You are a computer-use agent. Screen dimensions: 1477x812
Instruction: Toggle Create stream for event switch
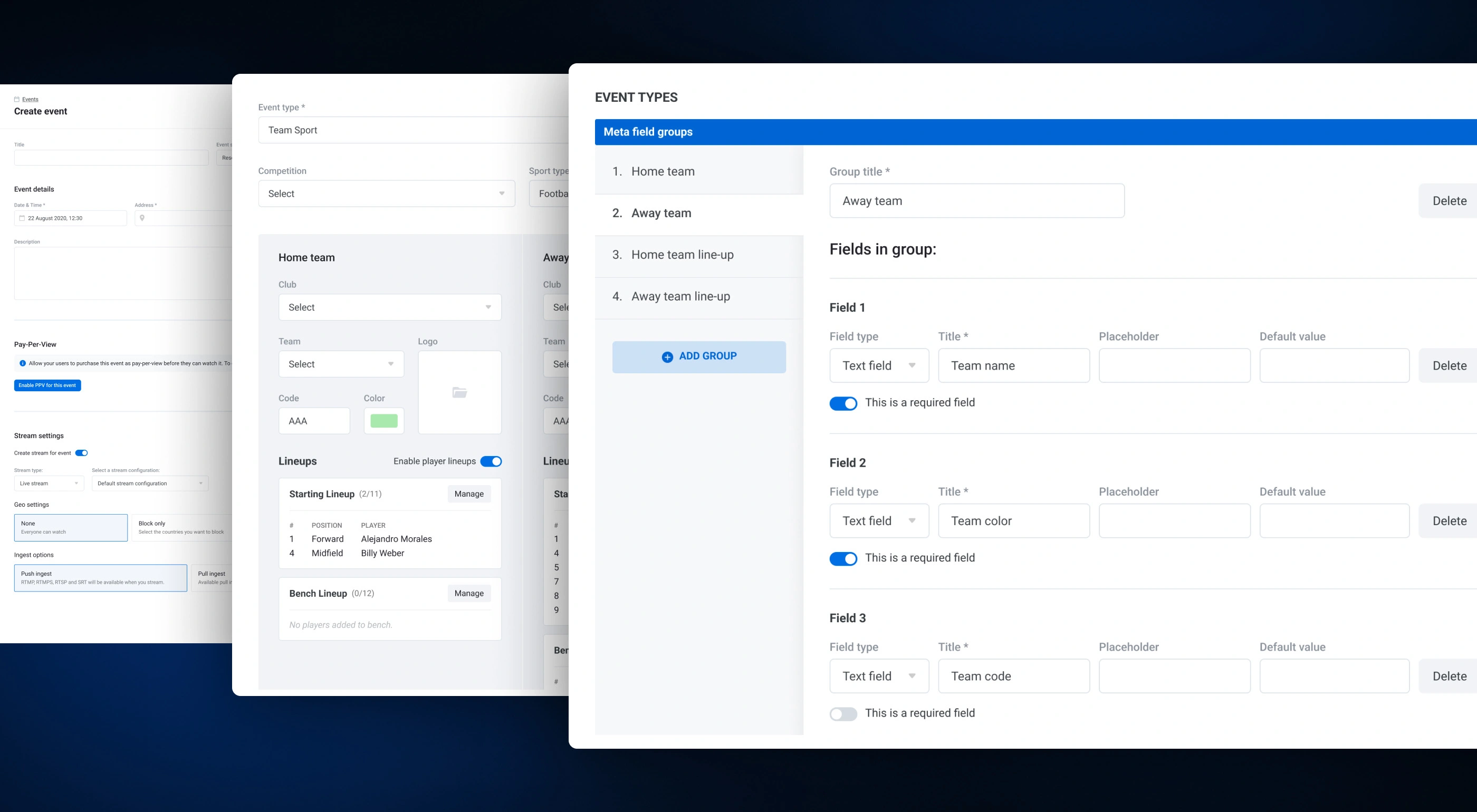(81, 453)
